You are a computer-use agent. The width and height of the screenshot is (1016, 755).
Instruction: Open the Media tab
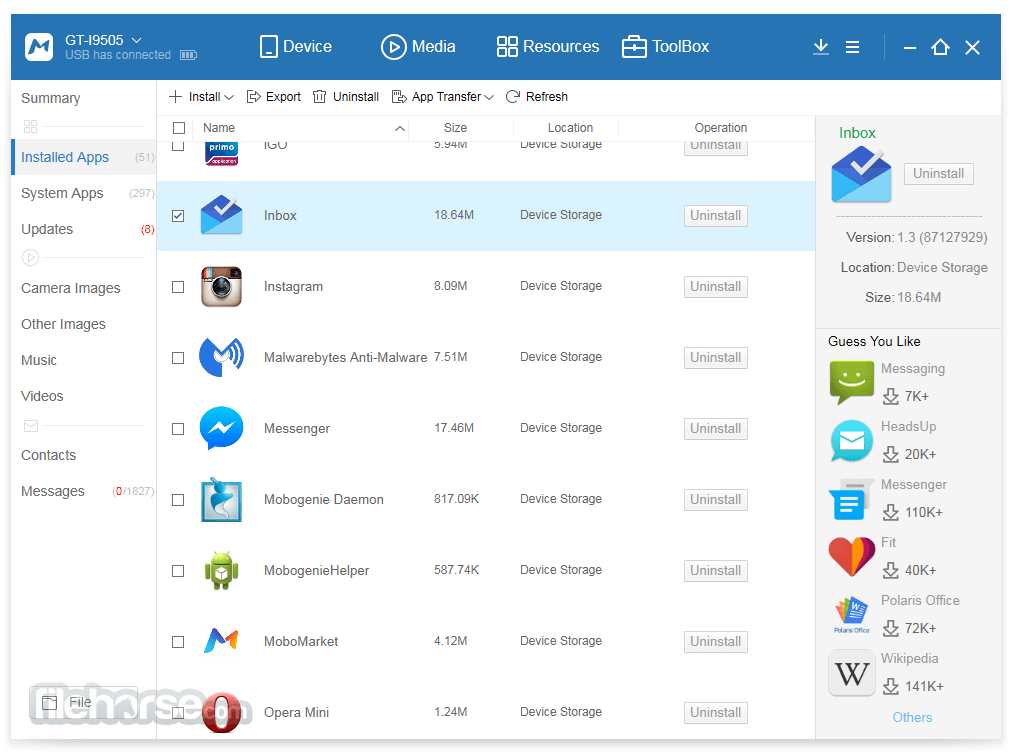coord(418,47)
